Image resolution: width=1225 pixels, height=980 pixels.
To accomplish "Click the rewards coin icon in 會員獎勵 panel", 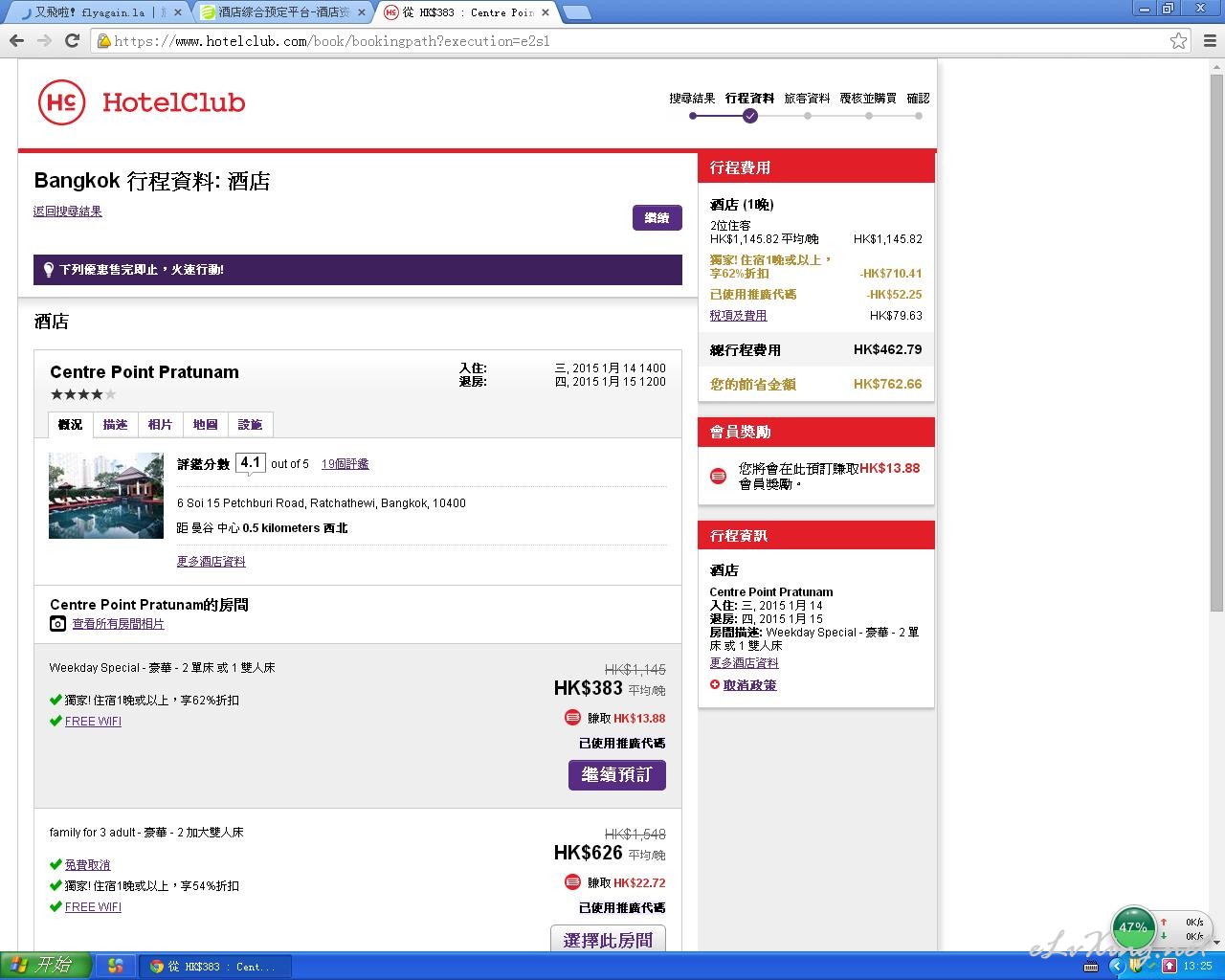I will pyautogui.click(x=718, y=476).
